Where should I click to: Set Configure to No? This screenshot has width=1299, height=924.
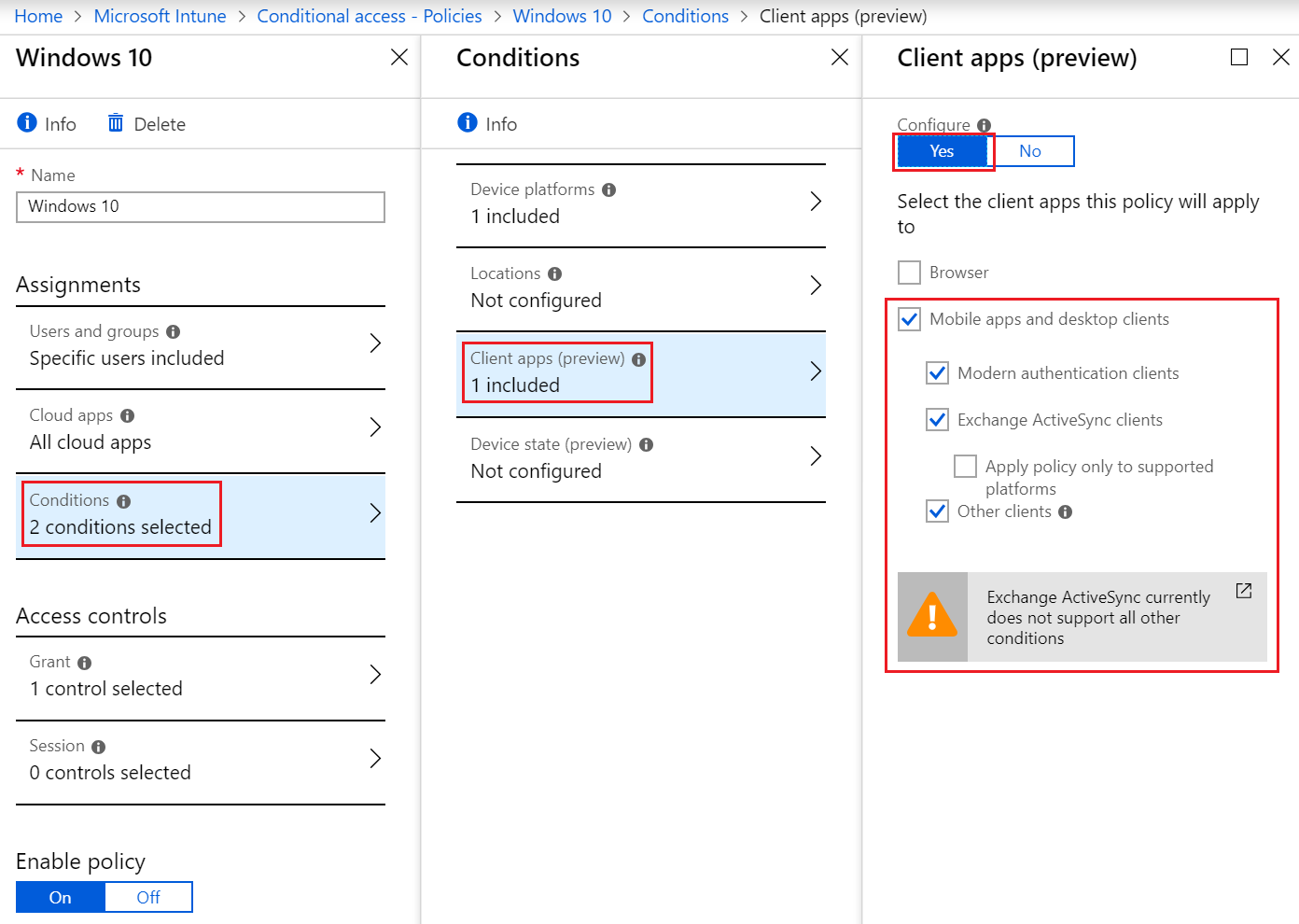(x=1030, y=151)
